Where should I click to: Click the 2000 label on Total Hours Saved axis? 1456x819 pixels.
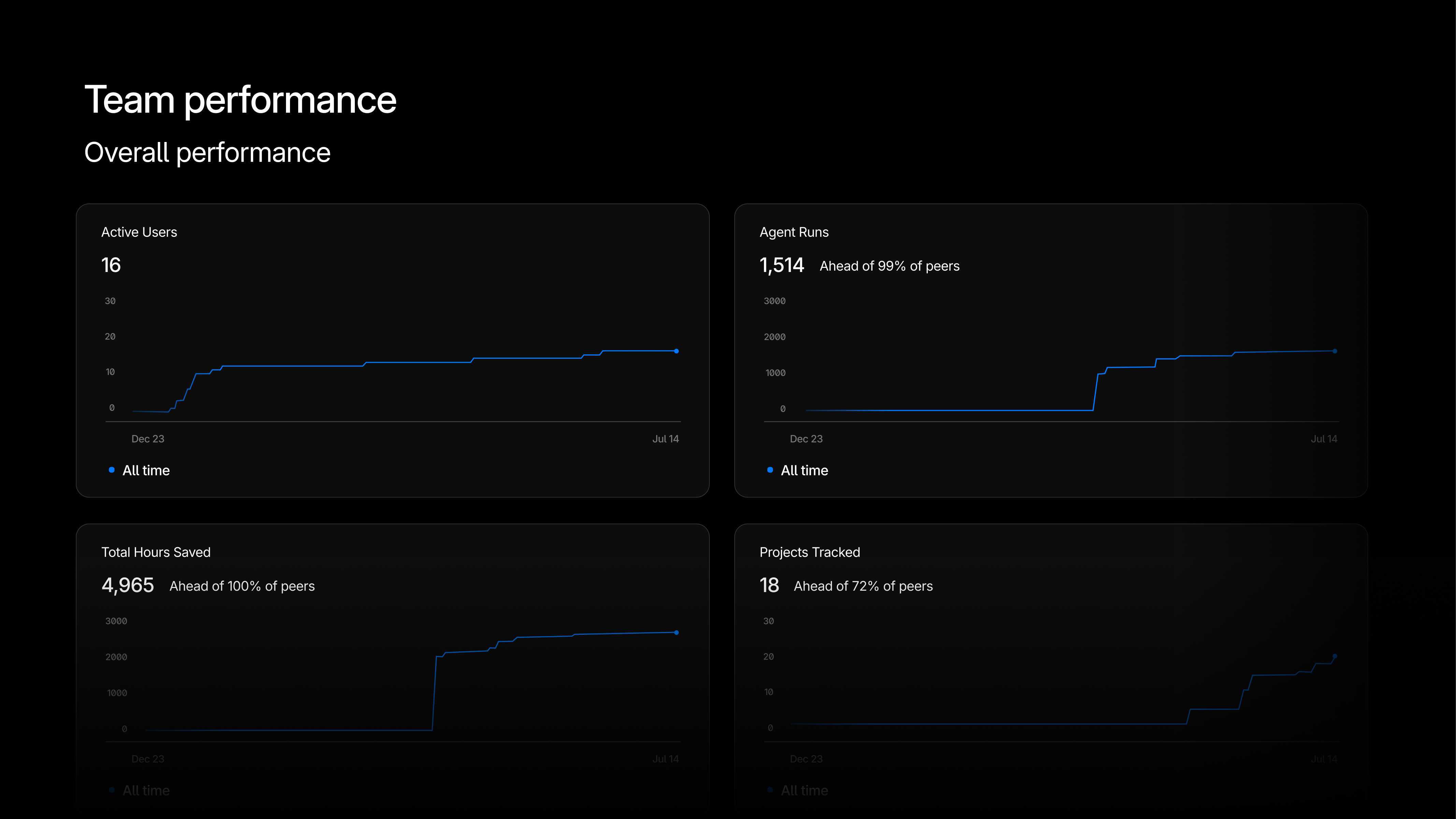116,657
